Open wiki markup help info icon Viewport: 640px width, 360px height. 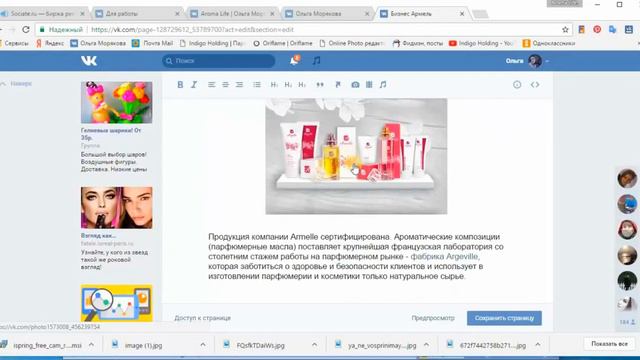pyautogui.click(x=517, y=84)
